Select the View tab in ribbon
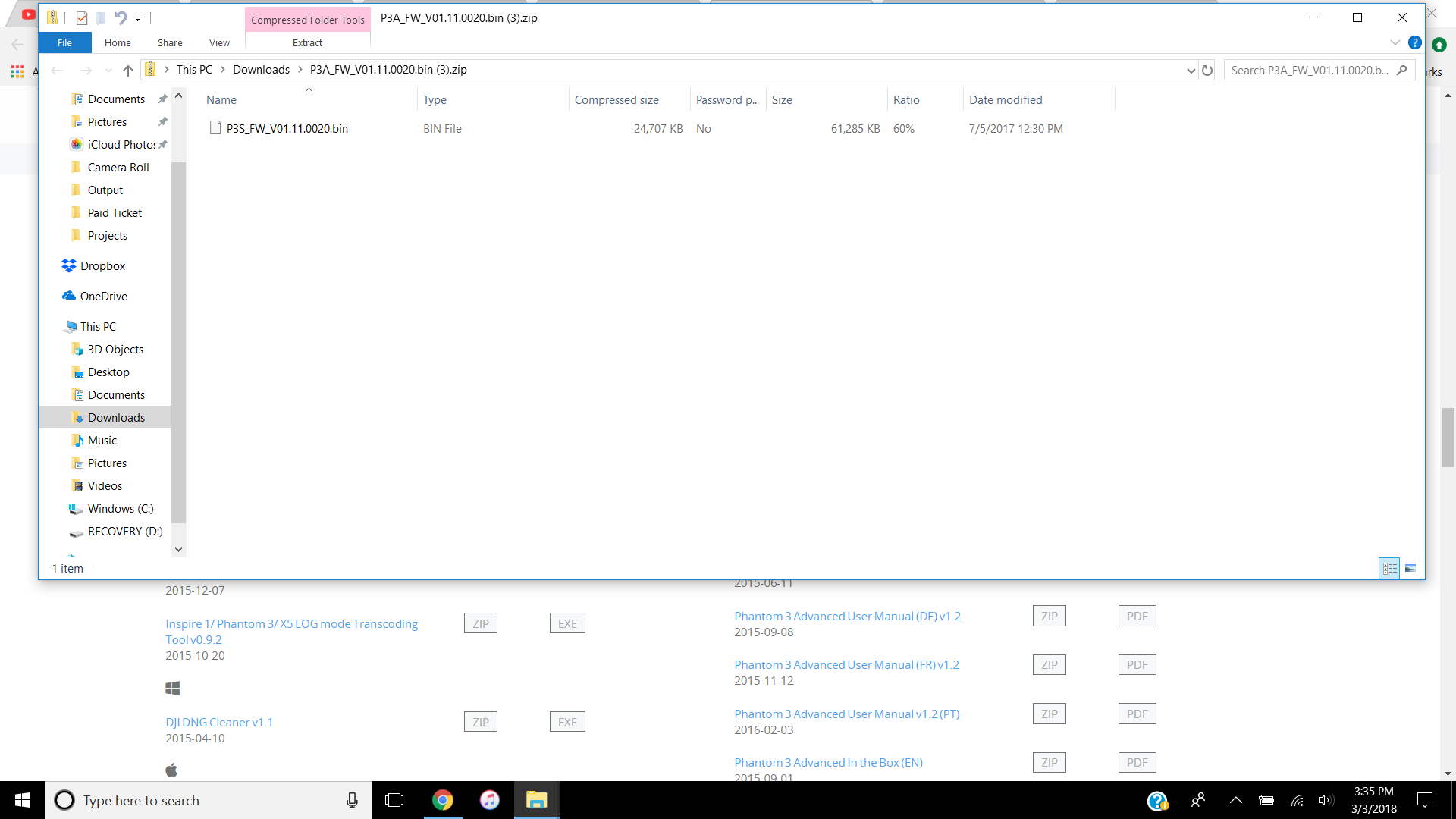The height and width of the screenshot is (819, 1456). [219, 42]
